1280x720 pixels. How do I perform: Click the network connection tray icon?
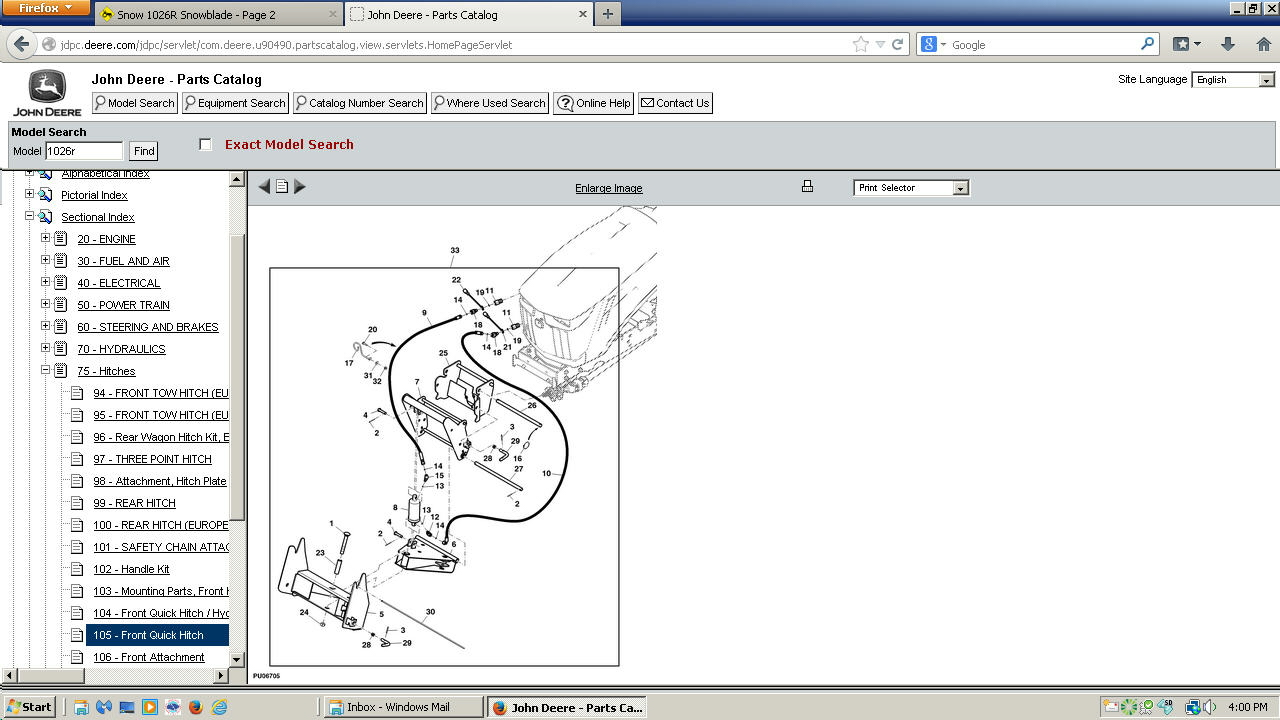tap(1192, 707)
